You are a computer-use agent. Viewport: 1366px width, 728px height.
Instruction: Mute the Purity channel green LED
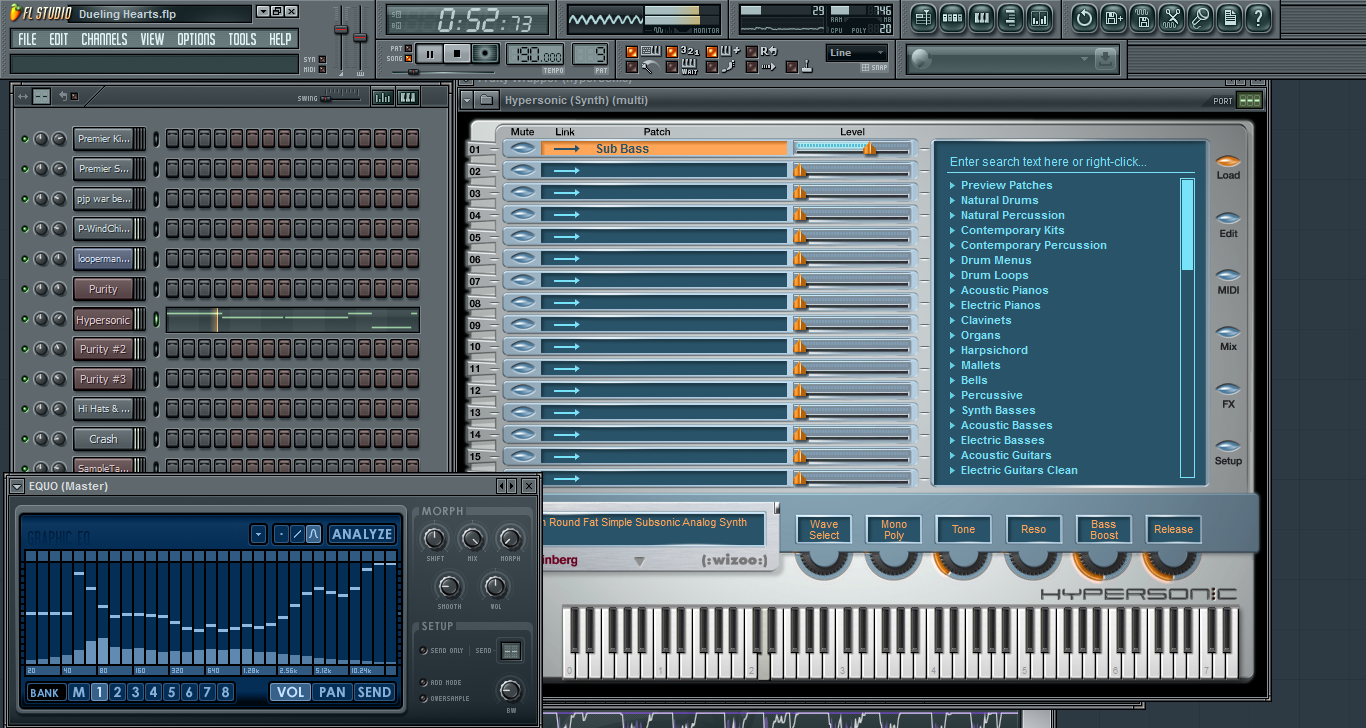tap(25, 289)
